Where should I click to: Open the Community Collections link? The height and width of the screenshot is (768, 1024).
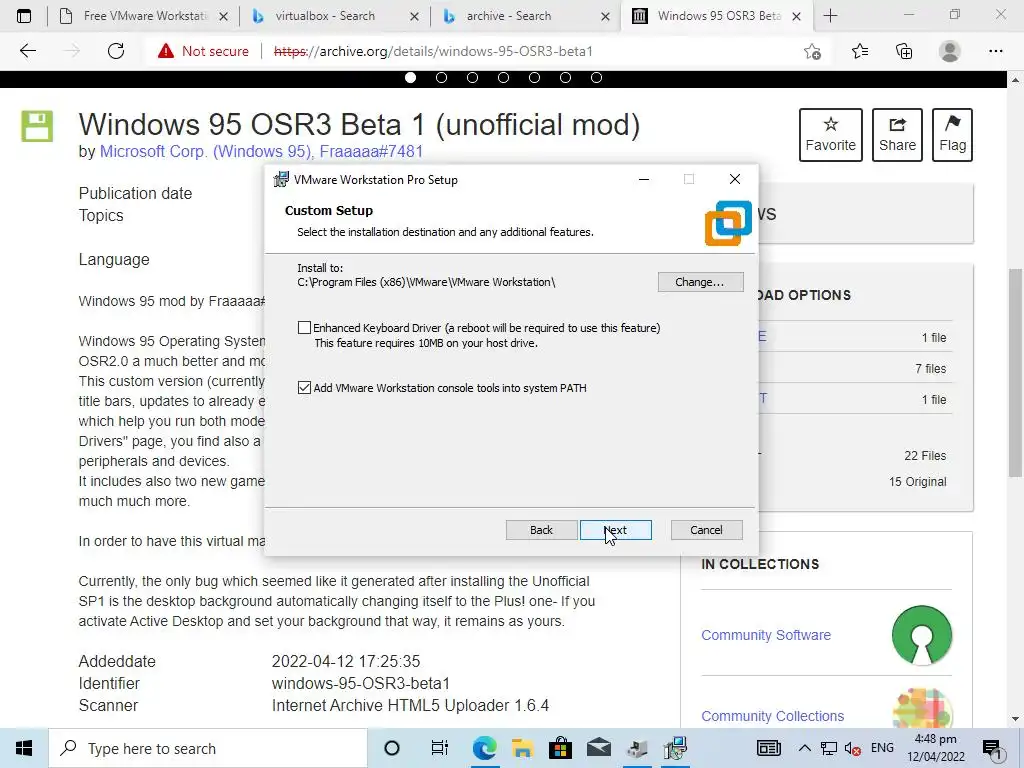pos(773,716)
